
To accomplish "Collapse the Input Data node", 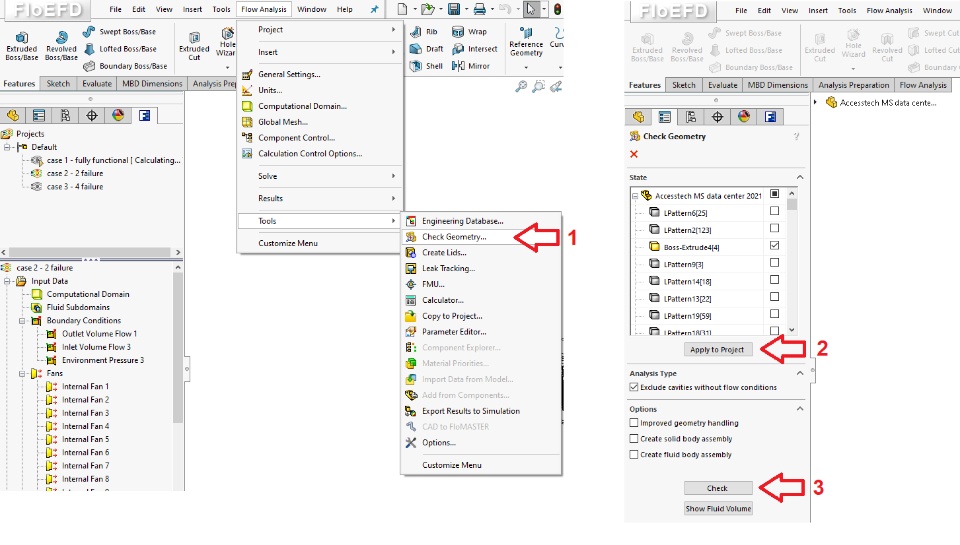I will point(7,281).
